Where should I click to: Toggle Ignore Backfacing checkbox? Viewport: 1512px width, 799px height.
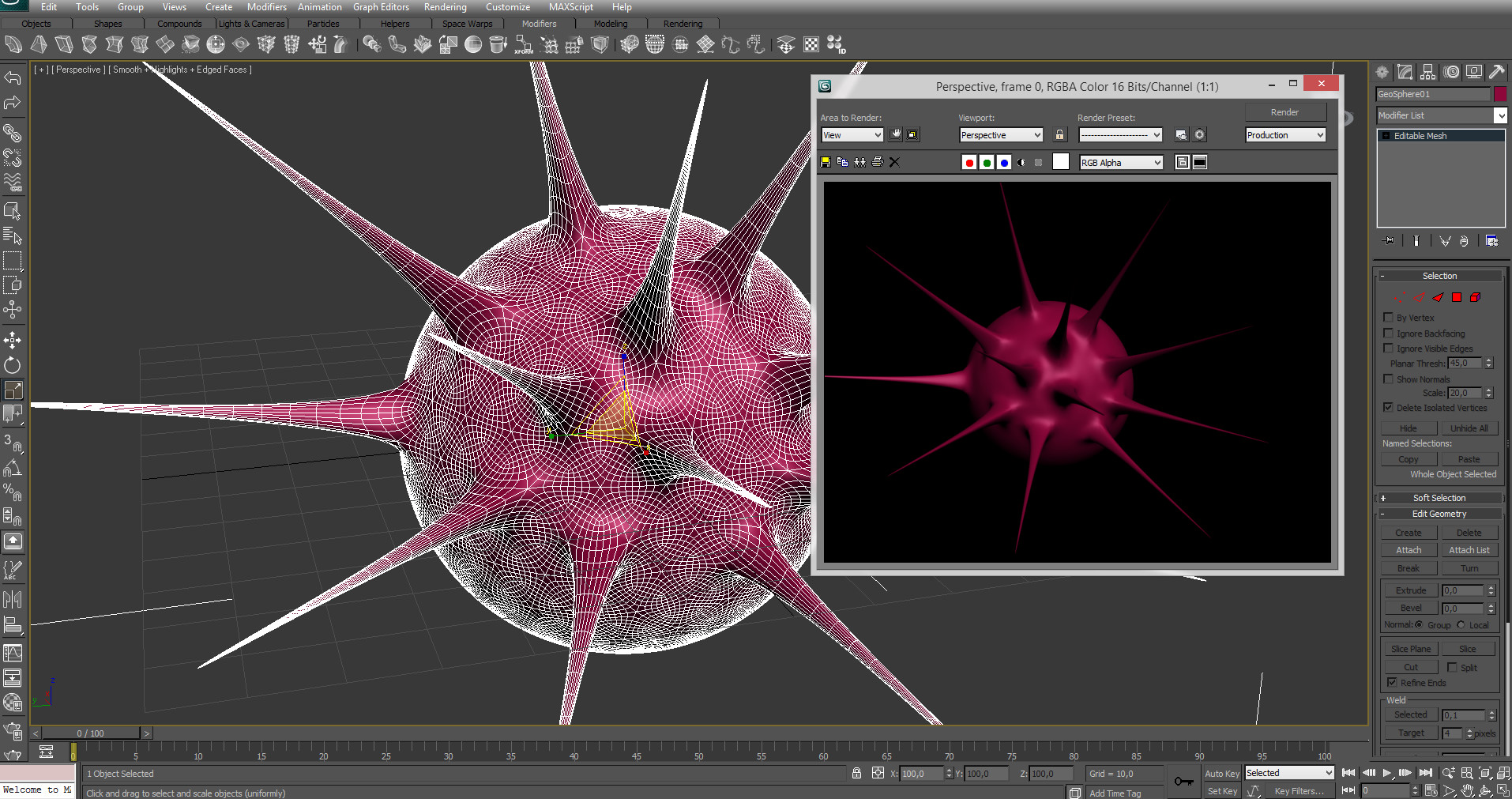1388,334
